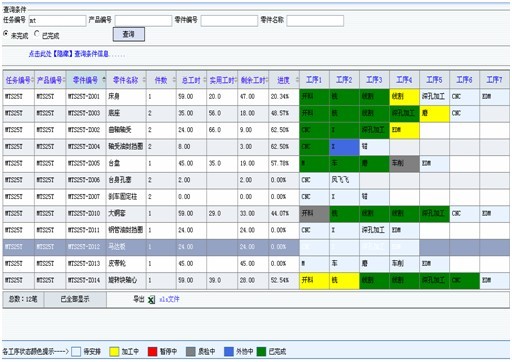Click the green 已完成 legend swatch
Viewport: 512px width, 362px height.
point(262,352)
